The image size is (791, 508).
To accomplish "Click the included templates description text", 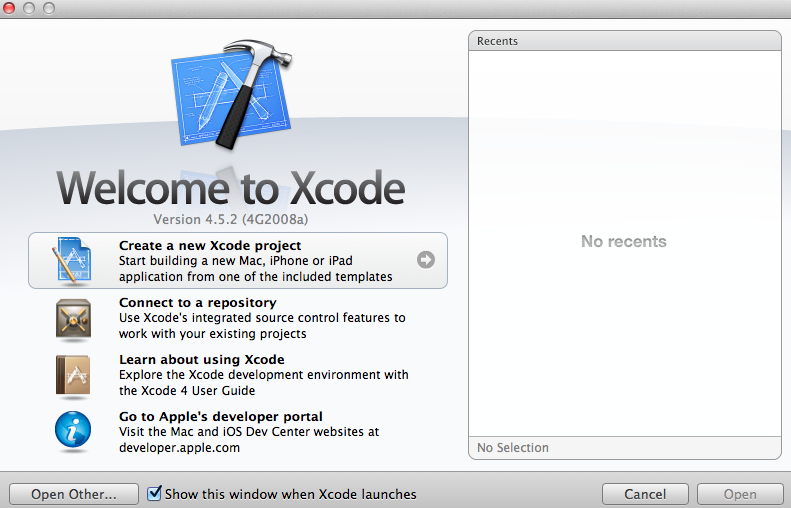I will [256, 268].
